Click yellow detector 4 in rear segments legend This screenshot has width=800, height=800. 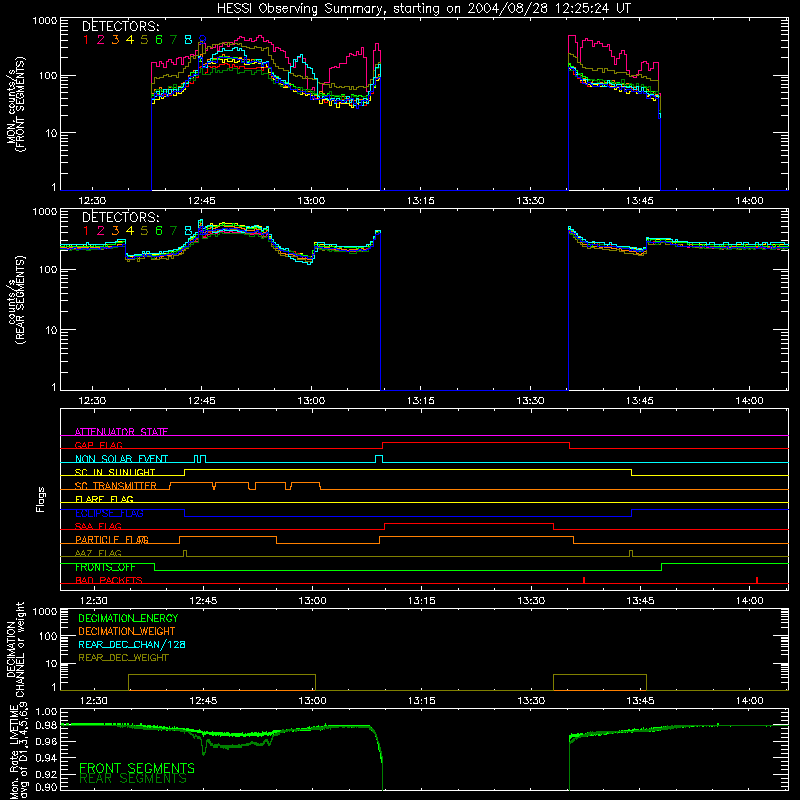(130, 231)
